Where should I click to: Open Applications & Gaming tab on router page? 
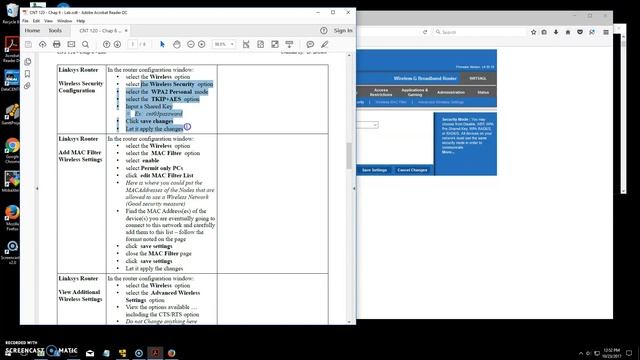[x=415, y=92]
